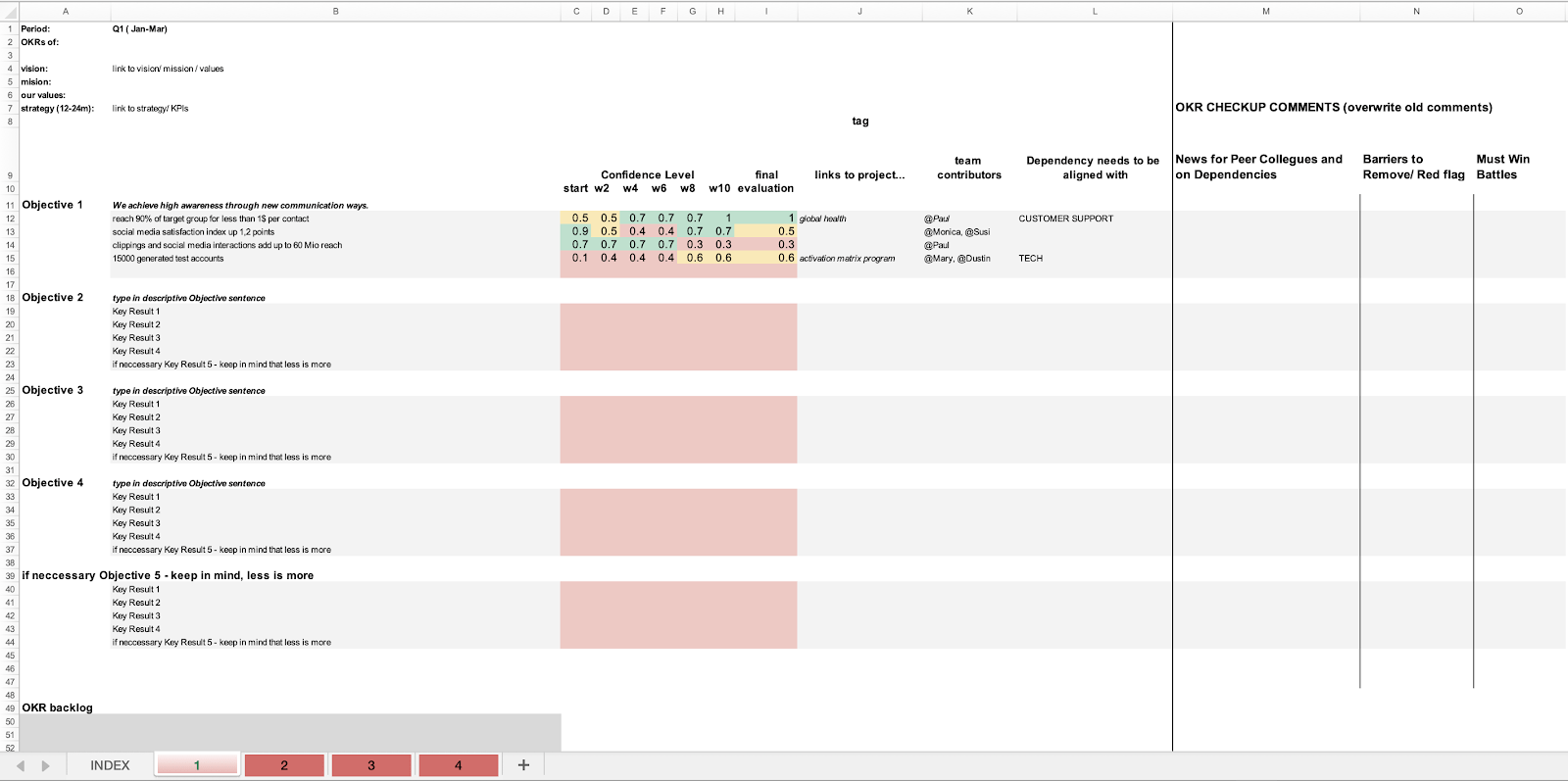Click the 'global health' project link cell

822,219
